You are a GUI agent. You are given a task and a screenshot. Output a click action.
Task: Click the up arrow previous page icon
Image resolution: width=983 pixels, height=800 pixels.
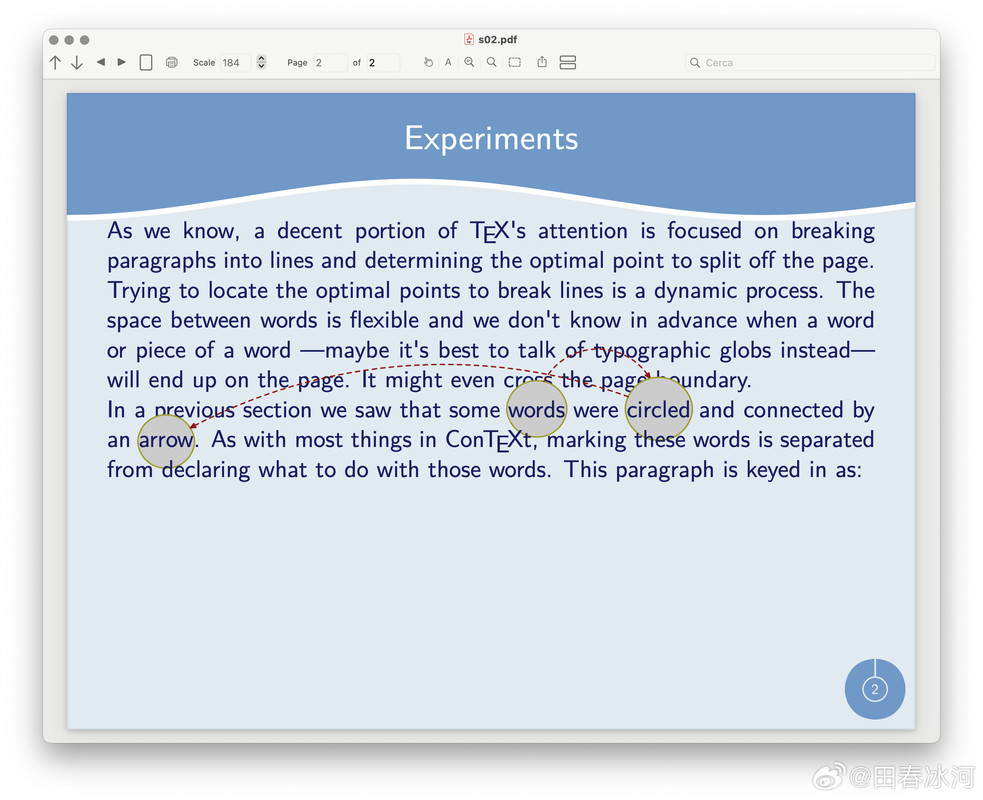[55, 63]
